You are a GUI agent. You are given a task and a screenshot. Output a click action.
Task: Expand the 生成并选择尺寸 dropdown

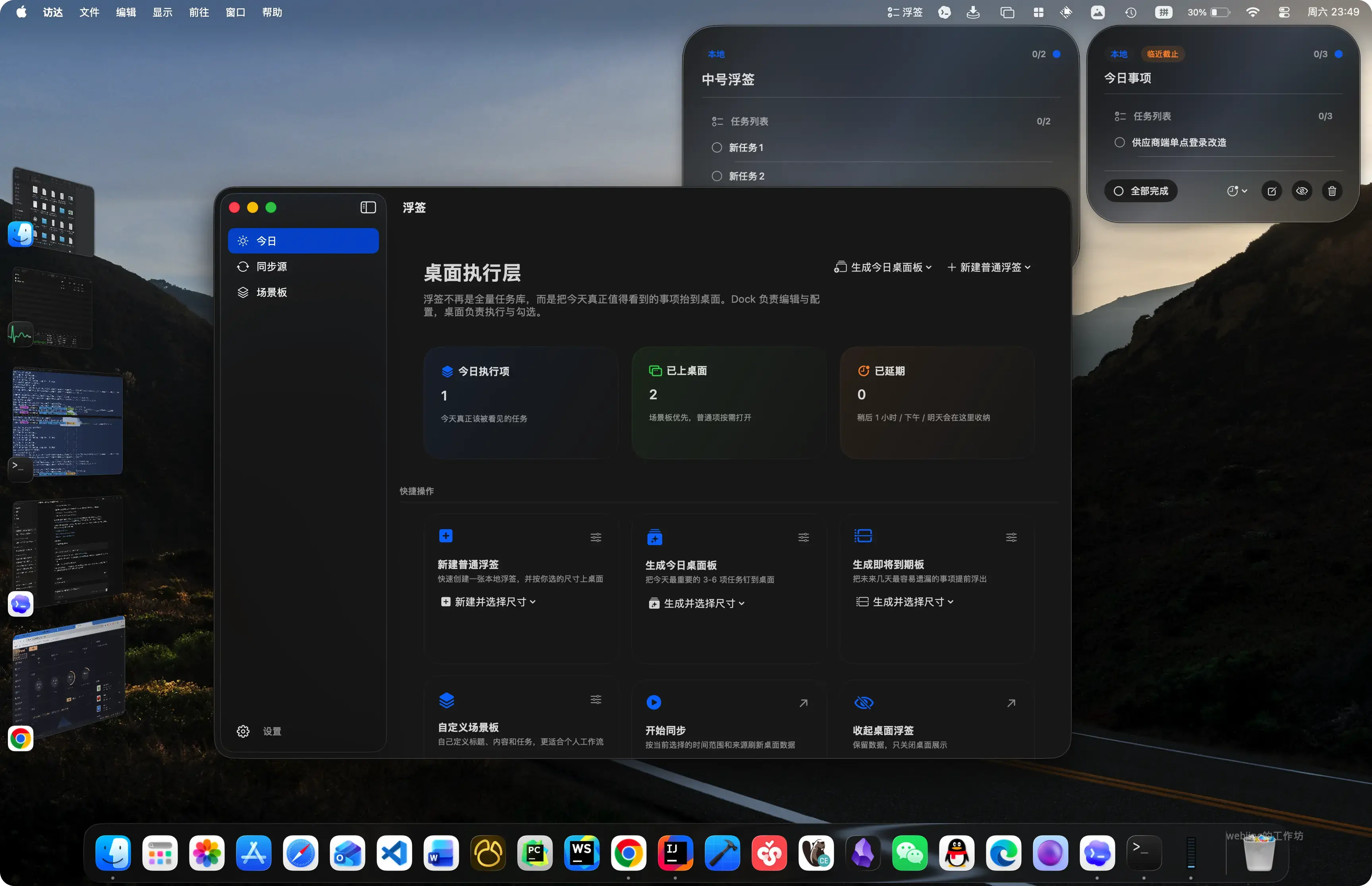696,603
